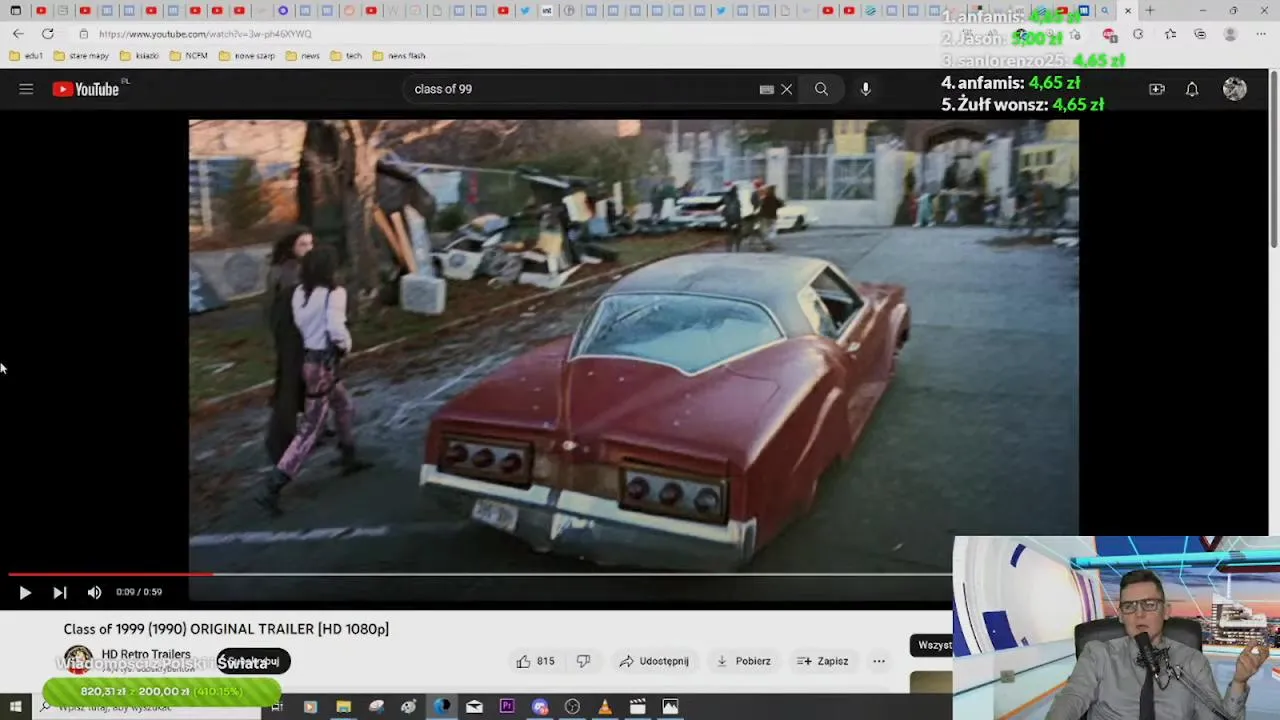Open YouTube notifications bell
1280x720 pixels.
[x=1192, y=89]
